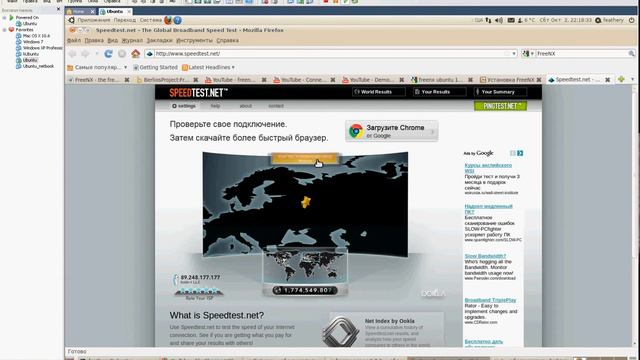This screenshot has width=640, height=360.
Task: Click the search magnifier icon
Action: point(631,53)
